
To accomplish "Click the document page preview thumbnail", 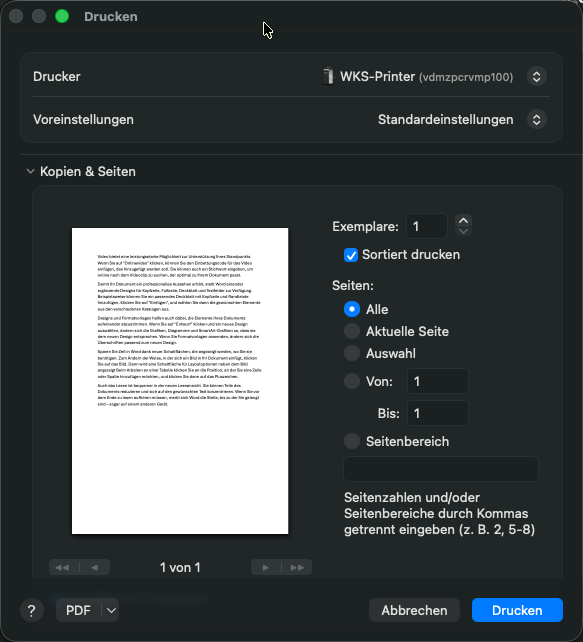I will 180,381.
